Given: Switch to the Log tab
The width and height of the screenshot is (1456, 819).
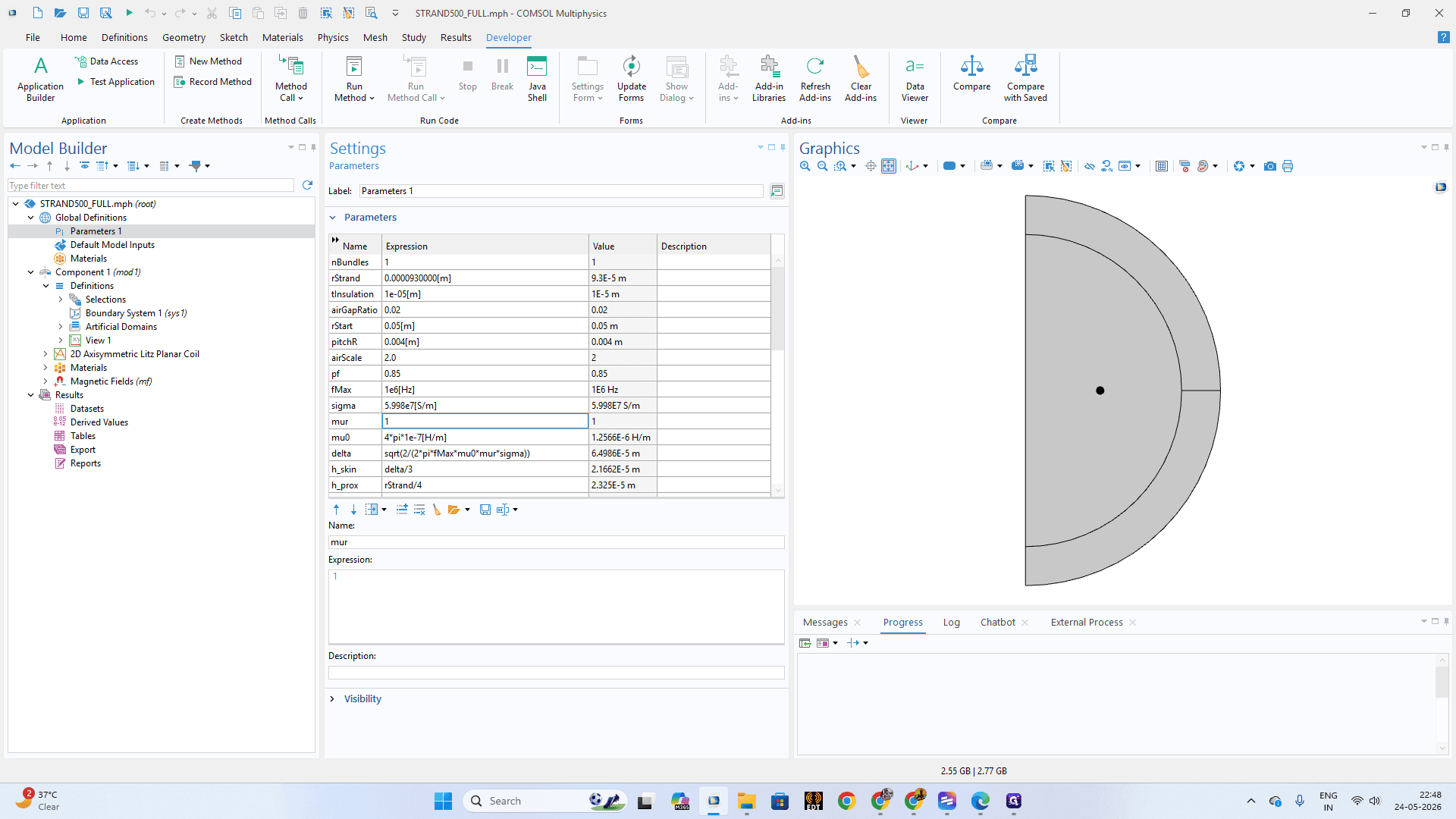Looking at the screenshot, I should click(x=951, y=623).
